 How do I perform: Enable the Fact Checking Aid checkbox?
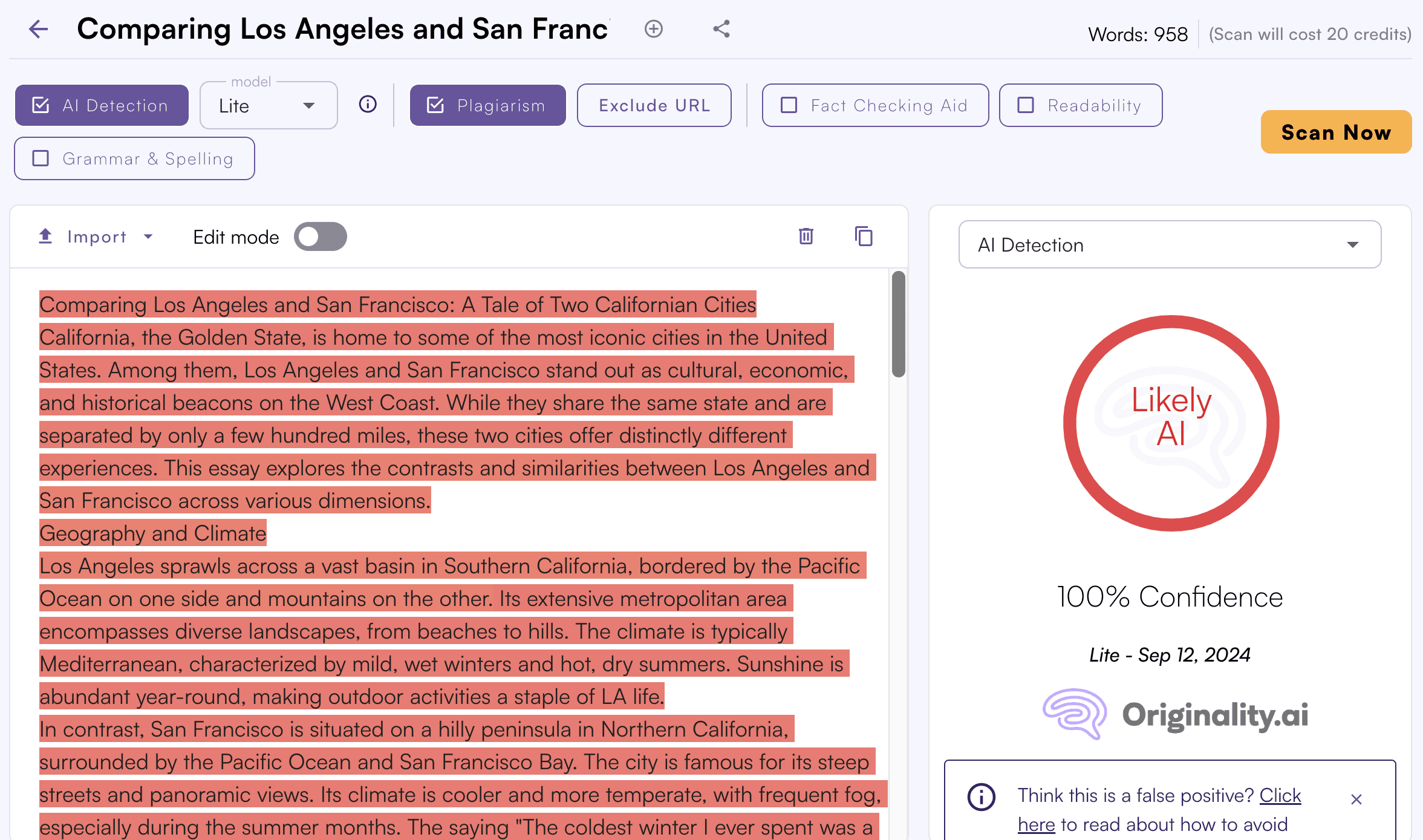789,105
